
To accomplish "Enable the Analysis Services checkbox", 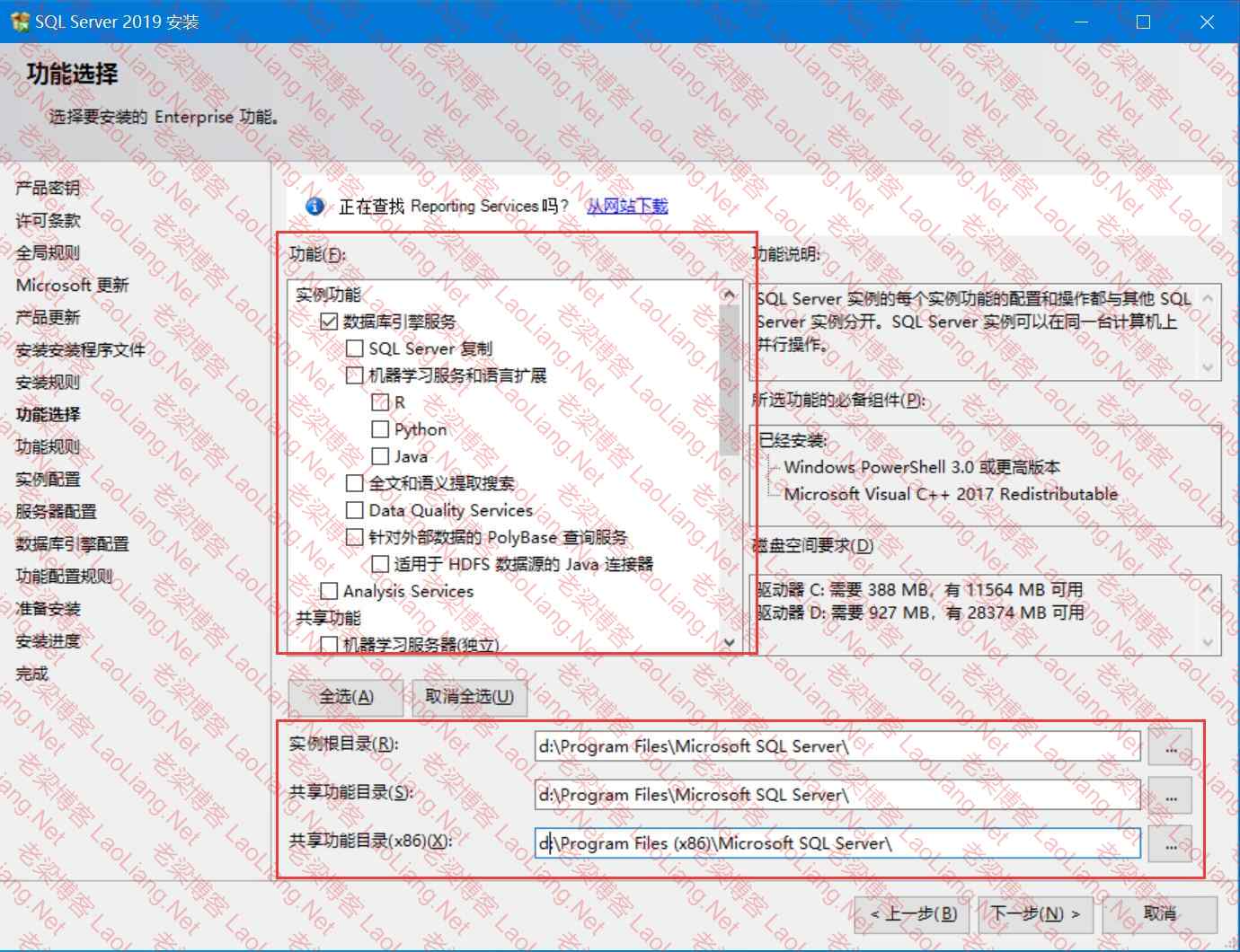I will click(x=329, y=591).
